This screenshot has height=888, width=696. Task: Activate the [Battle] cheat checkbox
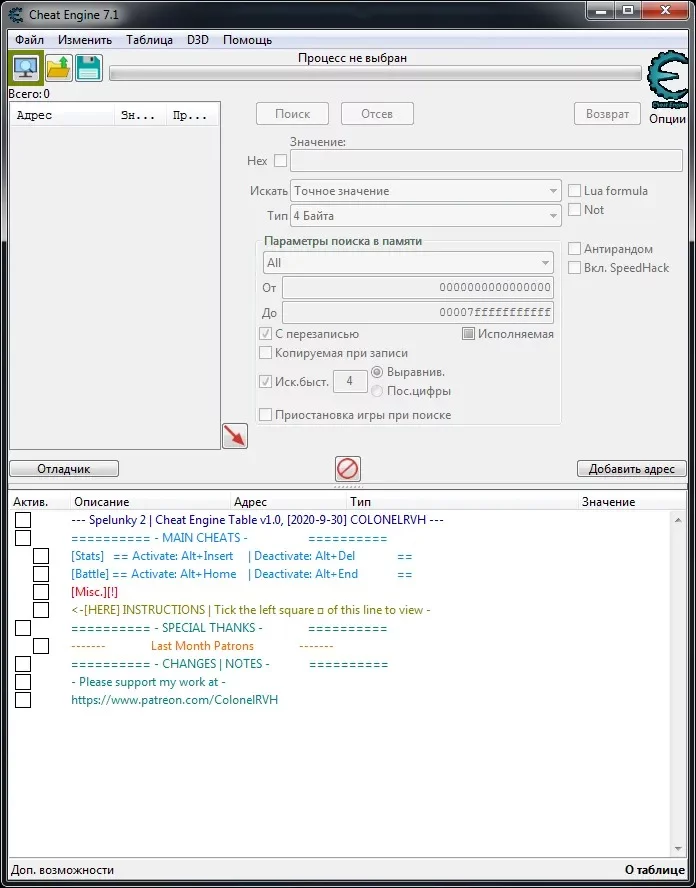coord(41,574)
